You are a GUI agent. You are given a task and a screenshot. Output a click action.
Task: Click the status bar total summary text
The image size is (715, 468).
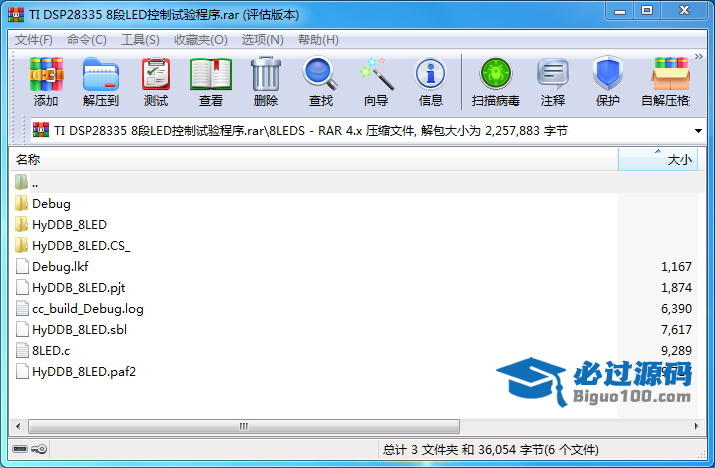point(491,450)
